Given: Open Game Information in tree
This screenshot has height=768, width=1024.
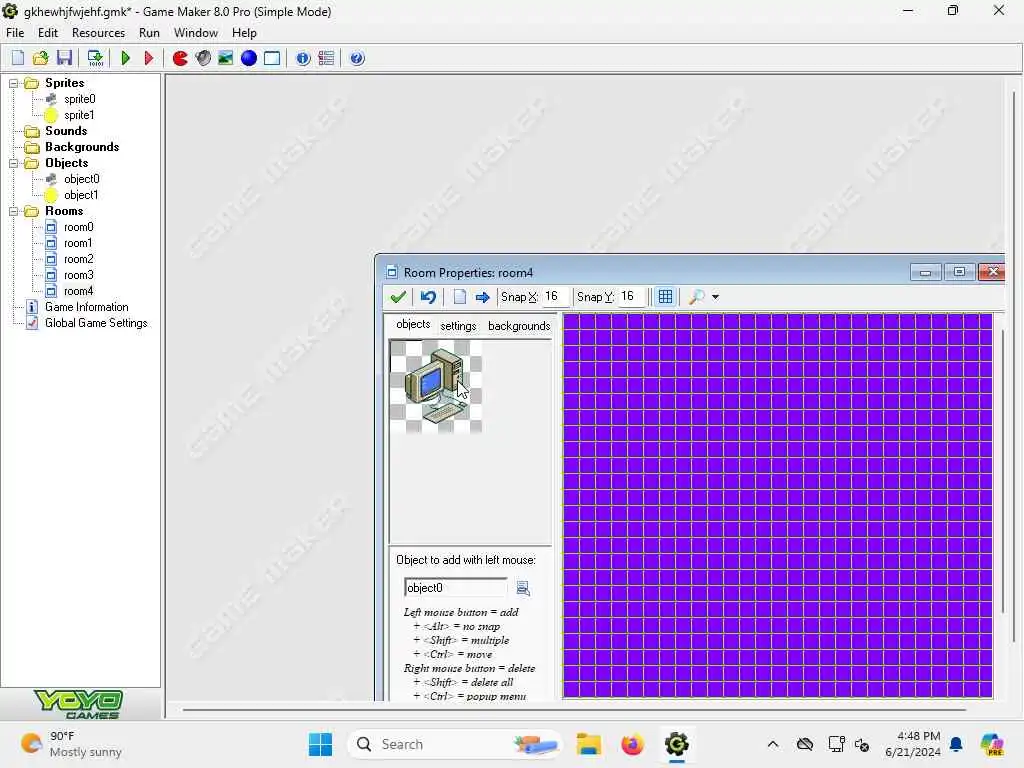Looking at the screenshot, I should (86, 307).
